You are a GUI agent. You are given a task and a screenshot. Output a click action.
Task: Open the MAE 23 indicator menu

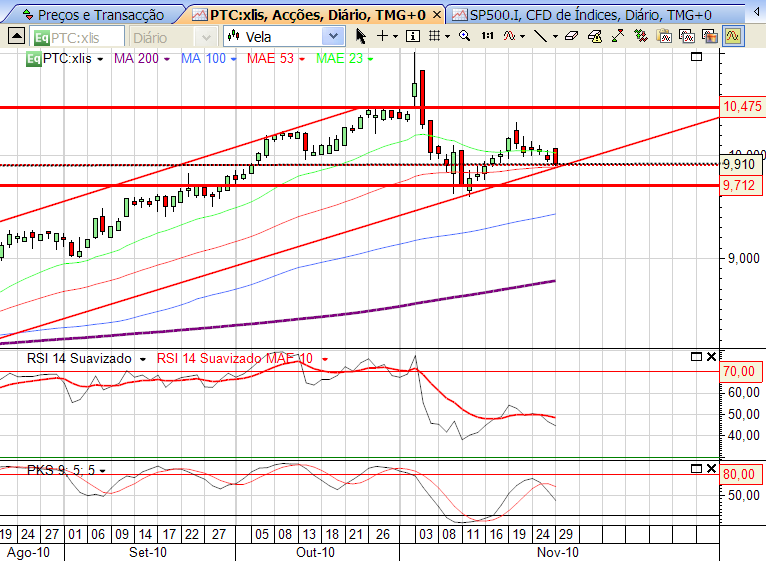pyautogui.click(x=370, y=59)
